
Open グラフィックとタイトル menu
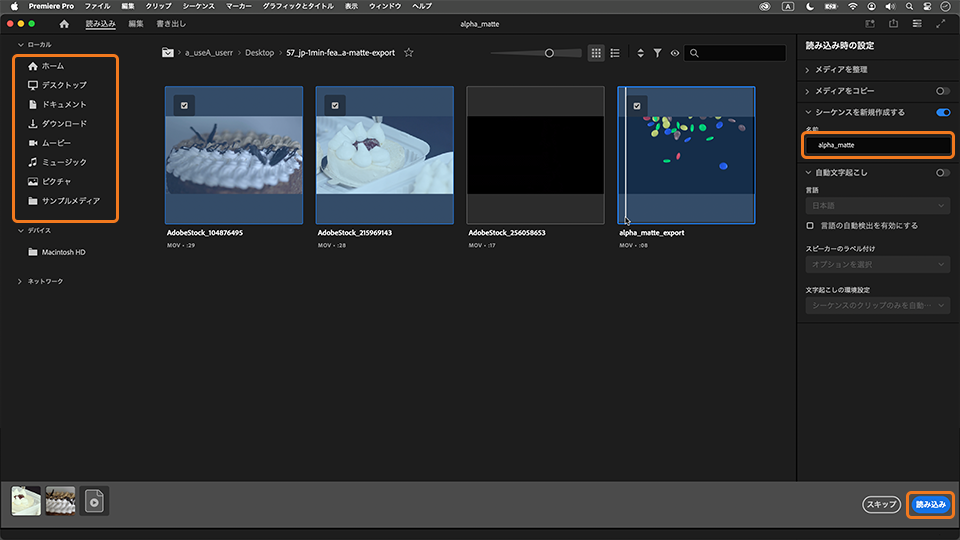(298, 6)
